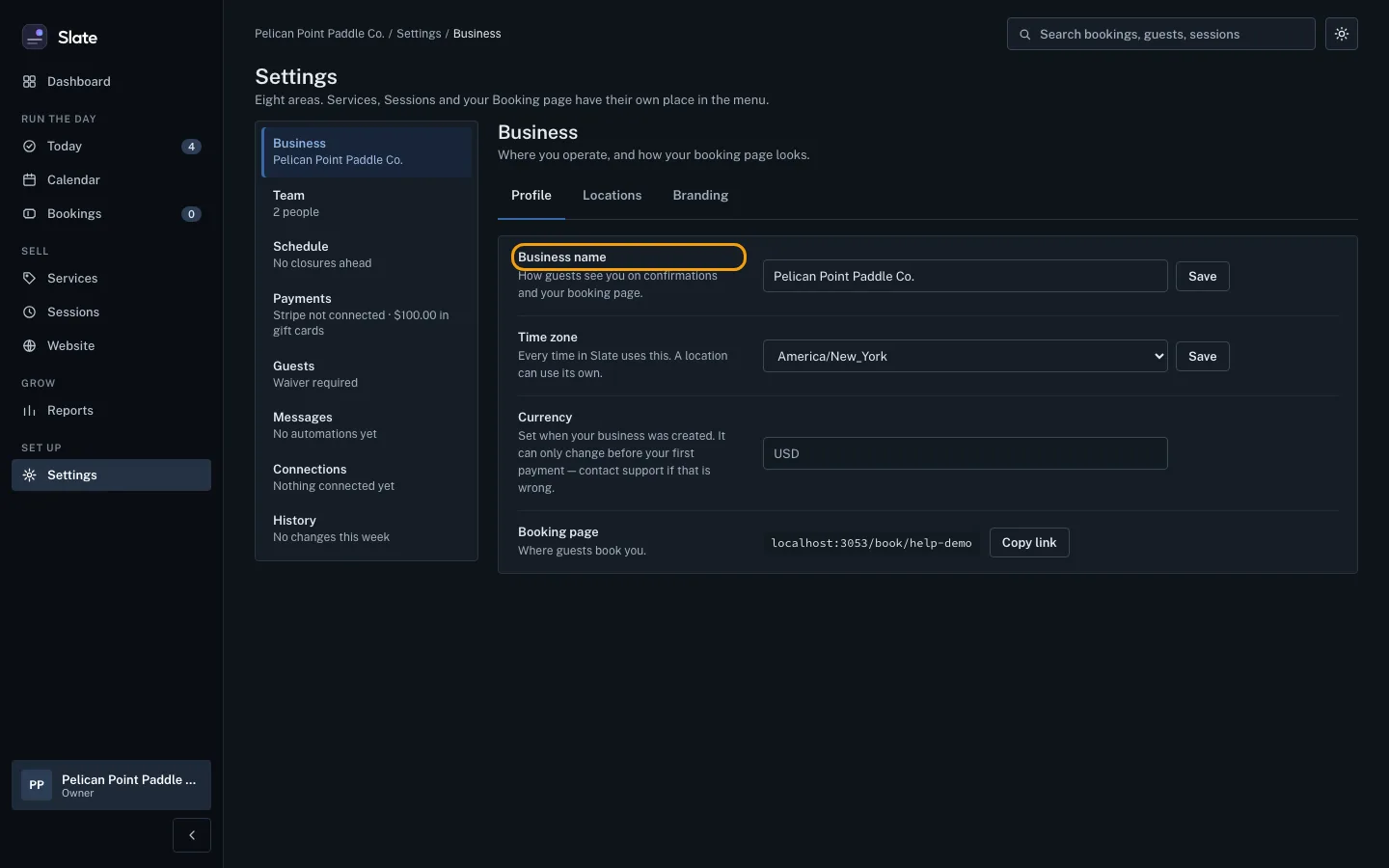The image size is (1389, 868).
Task: Click the Today checkmark icon
Action: [29, 147]
